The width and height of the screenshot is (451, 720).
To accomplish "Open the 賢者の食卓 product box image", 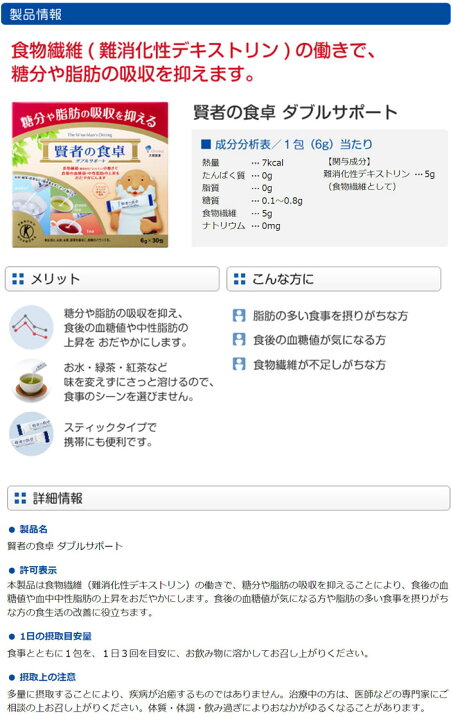I will click(90, 175).
